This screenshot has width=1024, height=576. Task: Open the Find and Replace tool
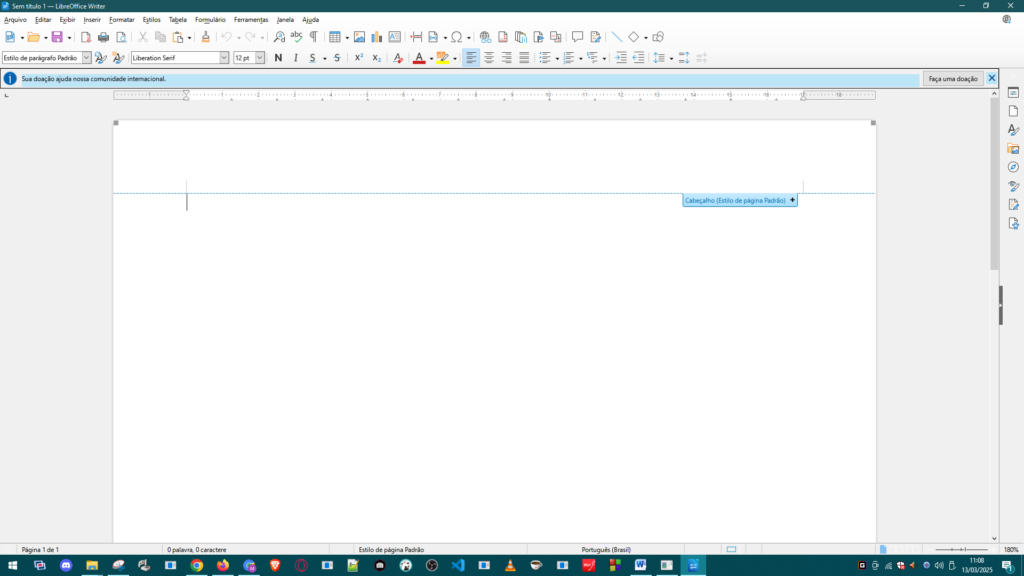click(x=279, y=37)
